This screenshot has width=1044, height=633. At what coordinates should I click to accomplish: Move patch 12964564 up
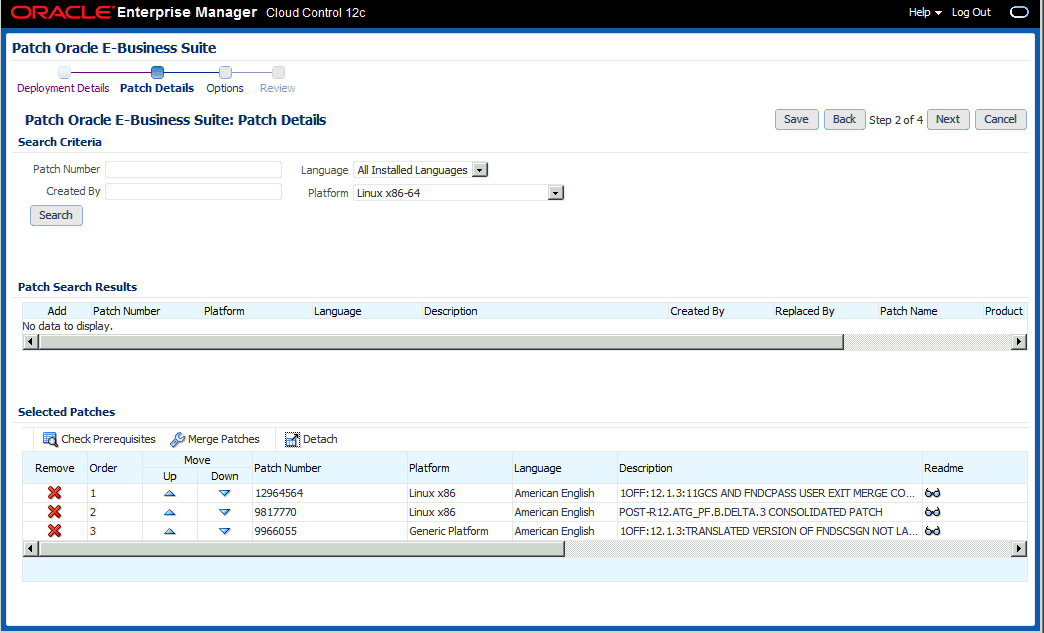(170, 493)
